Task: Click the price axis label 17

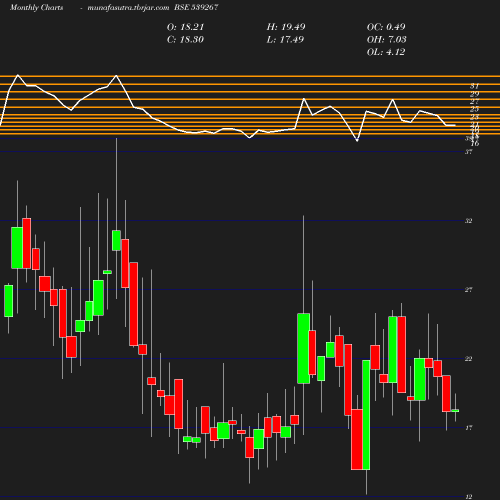Action: click(x=468, y=428)
